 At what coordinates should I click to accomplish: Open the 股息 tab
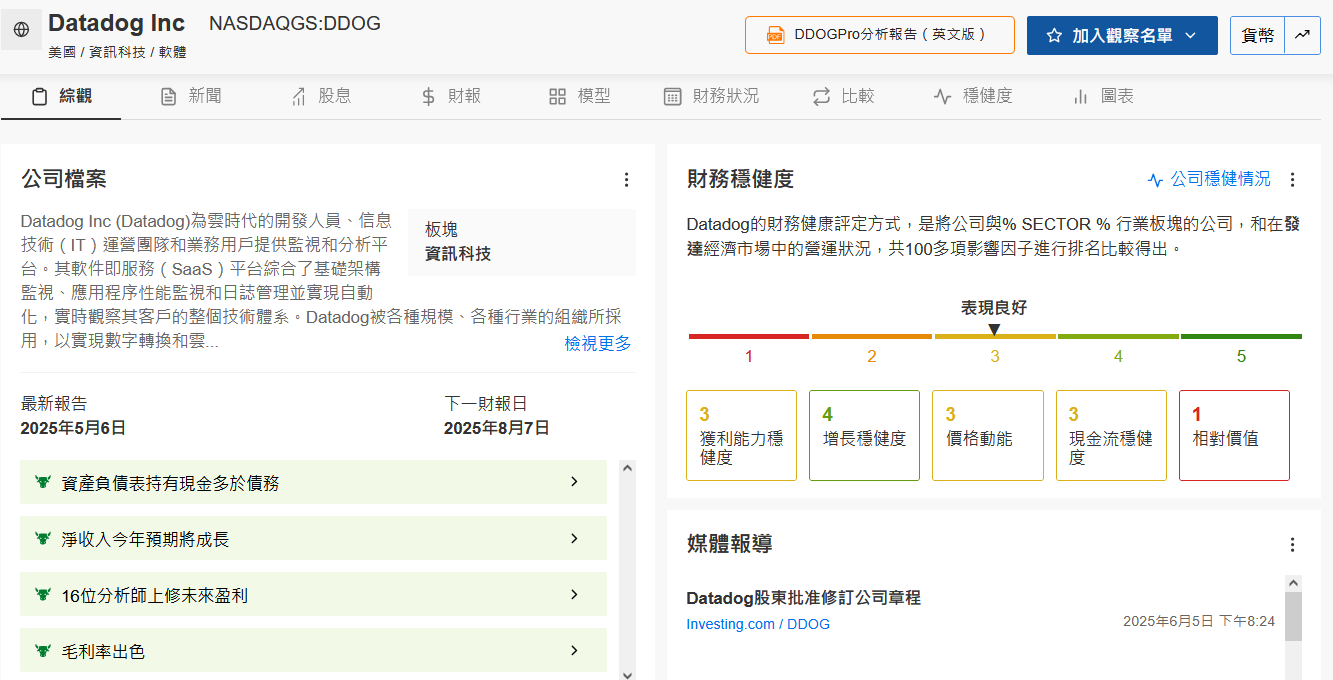coord(321,96)
